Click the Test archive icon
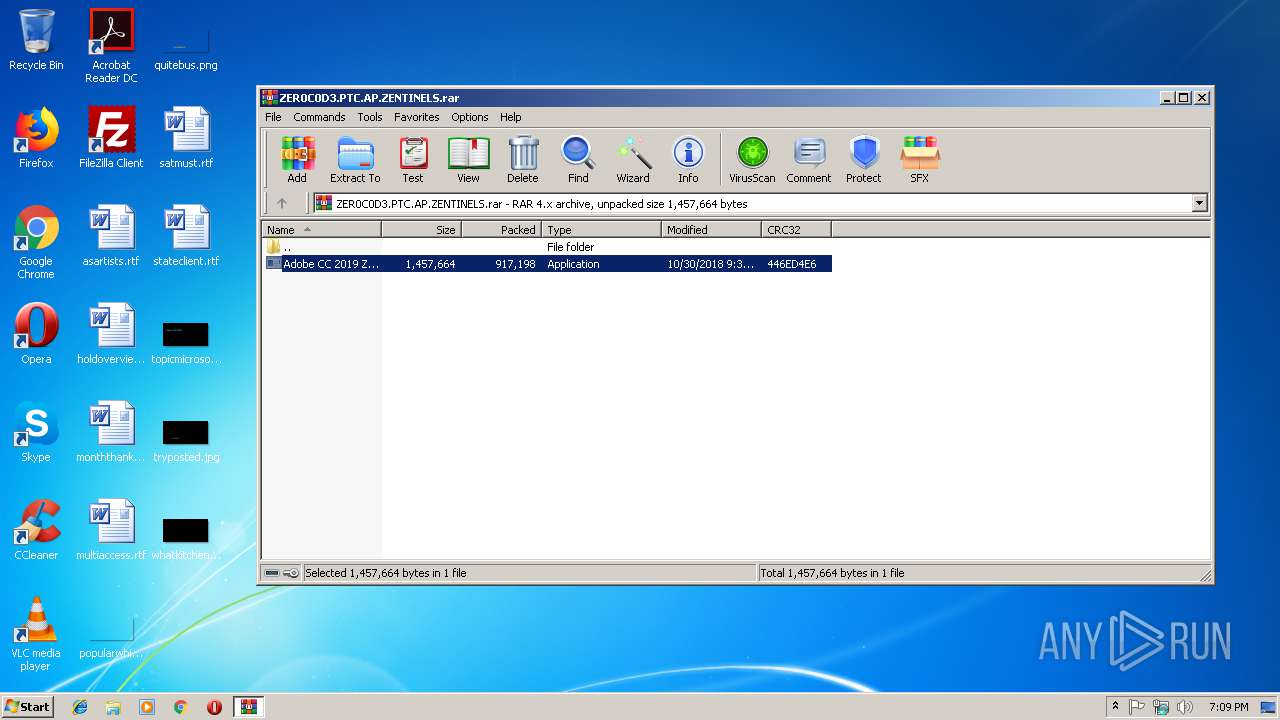The height and width of the screenshot is (720, 1280). [x=413, y=160]
